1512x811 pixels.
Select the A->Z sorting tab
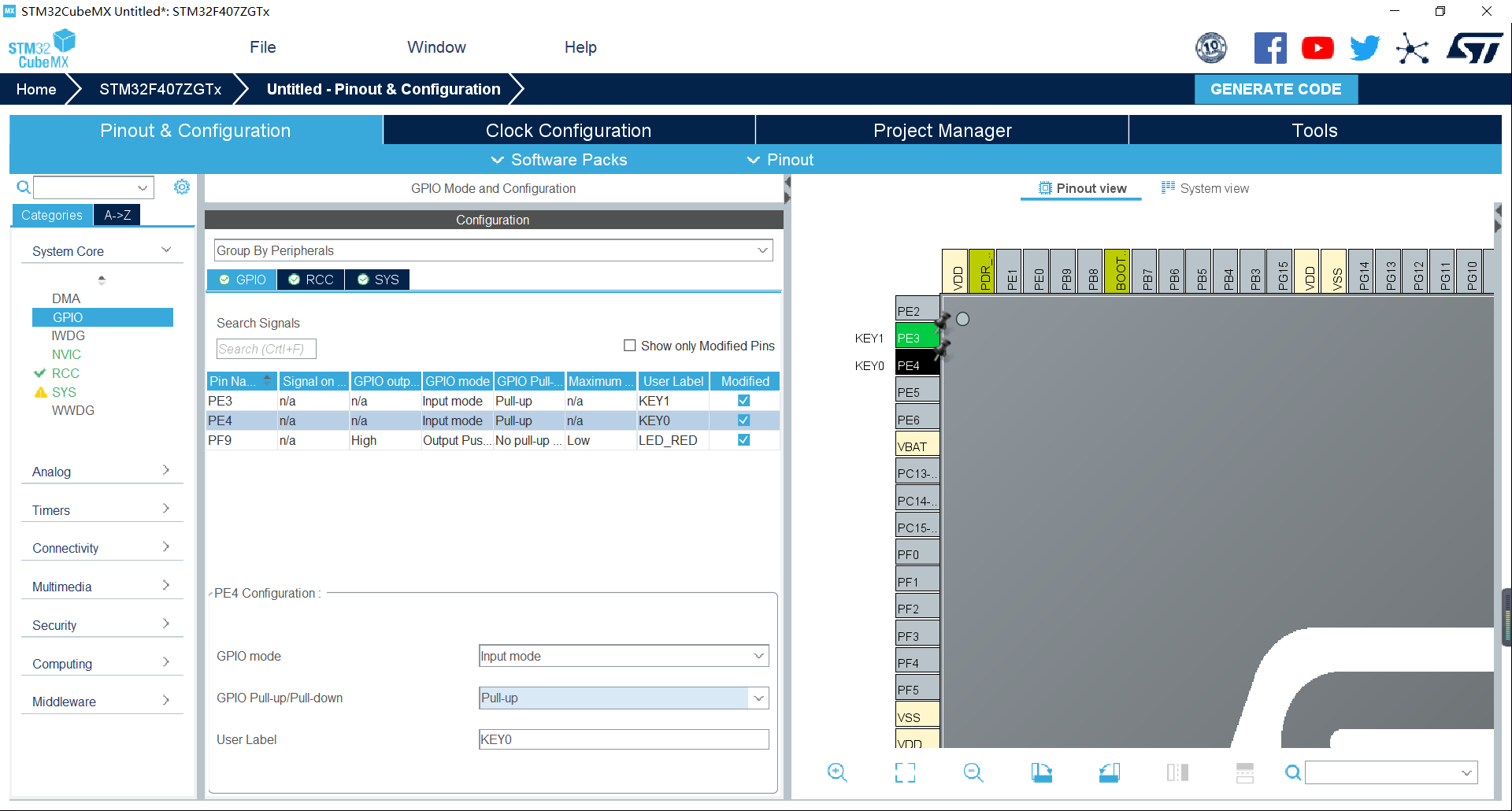click(x=117, y=215)
